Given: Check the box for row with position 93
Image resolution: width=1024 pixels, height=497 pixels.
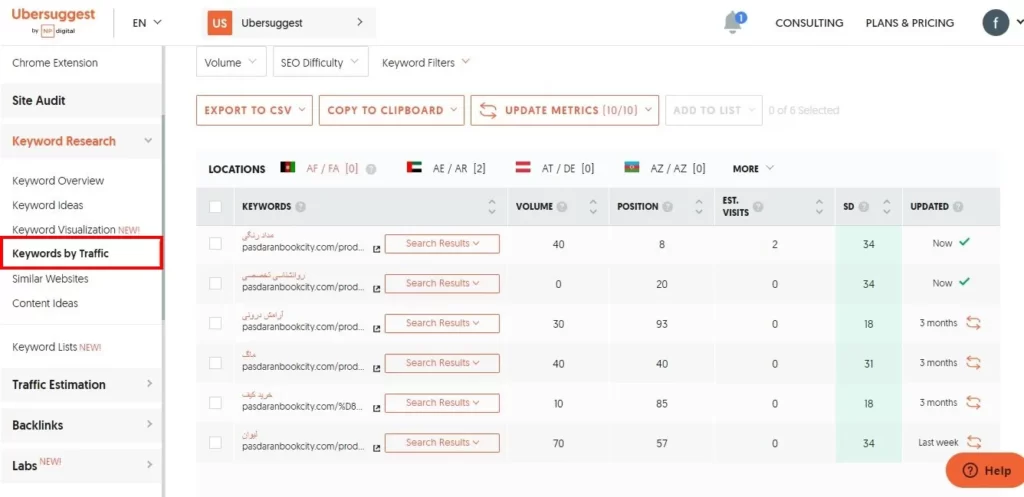Looking at the screenshot, I should [216, 323].
